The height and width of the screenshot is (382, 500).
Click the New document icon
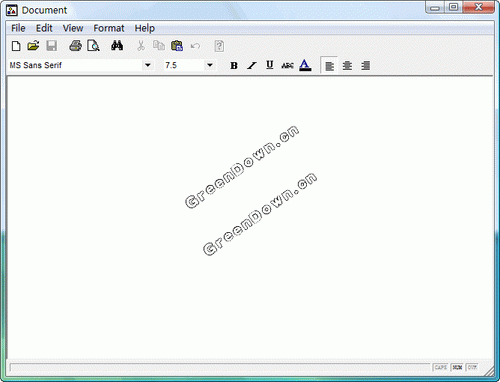coord(16,46)
